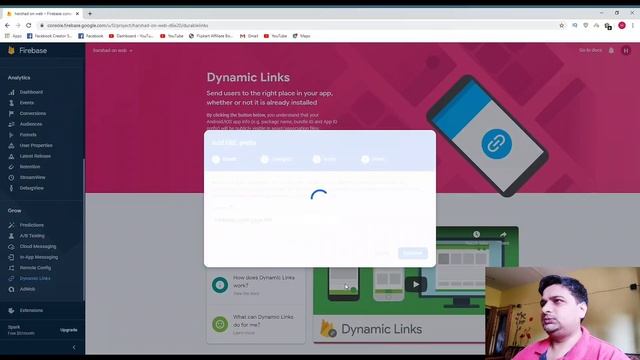Bookmark this page with star icon
The image size is (640, 360).
click(562, 25)
